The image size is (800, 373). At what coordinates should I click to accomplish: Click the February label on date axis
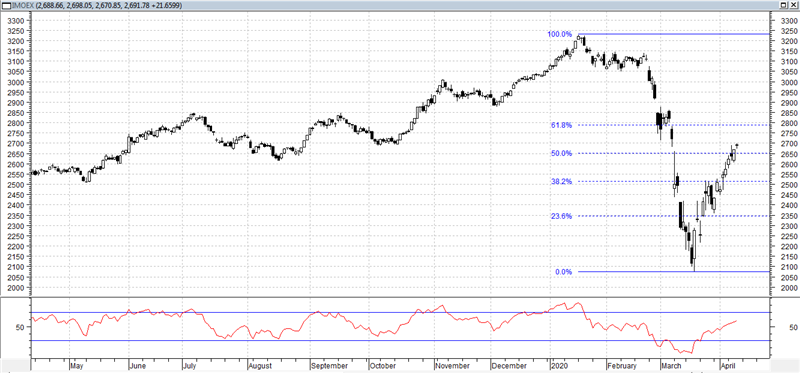[622, 366]
